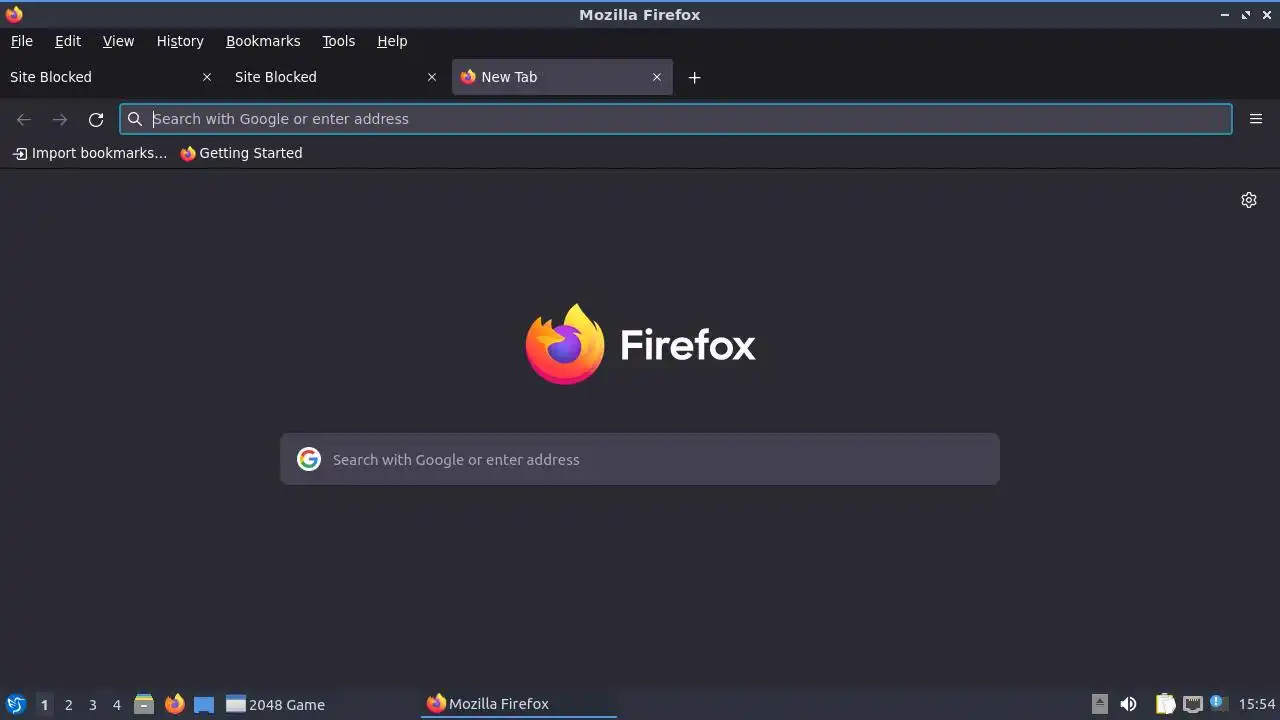
Task: Open the Tools menu
Action: pyautogui.click(x=338, y=41)
